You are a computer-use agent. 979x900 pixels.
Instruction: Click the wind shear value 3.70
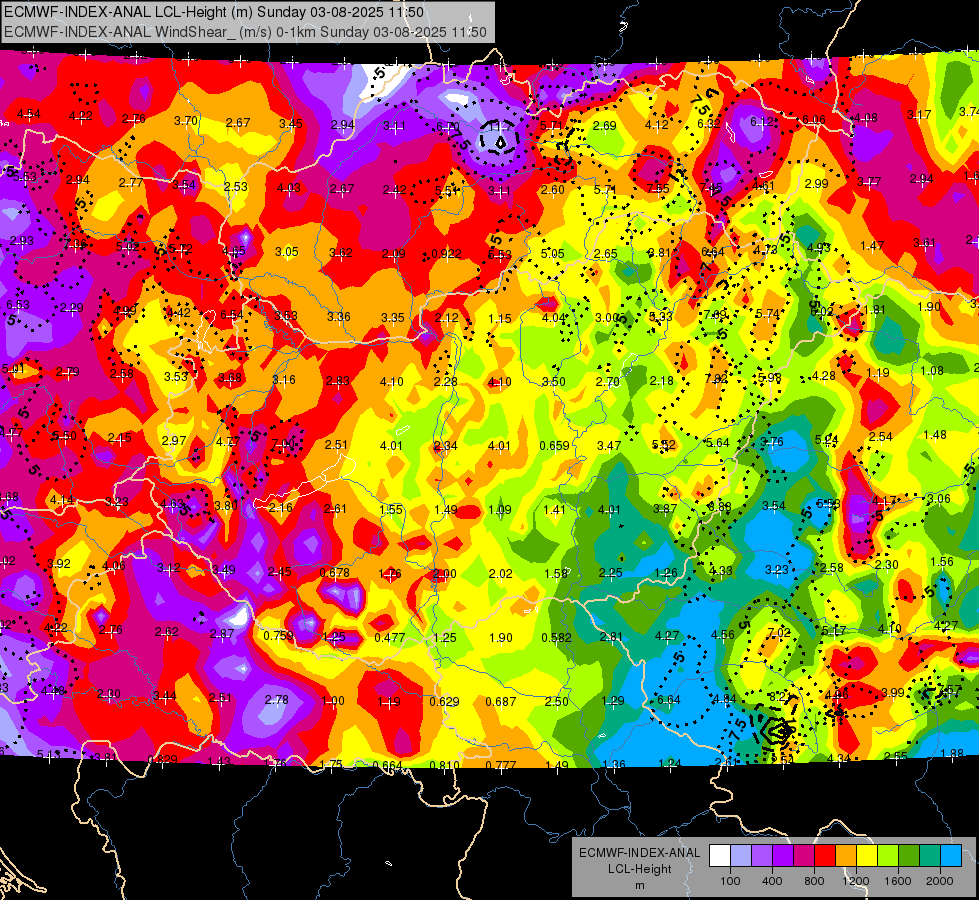185,121
